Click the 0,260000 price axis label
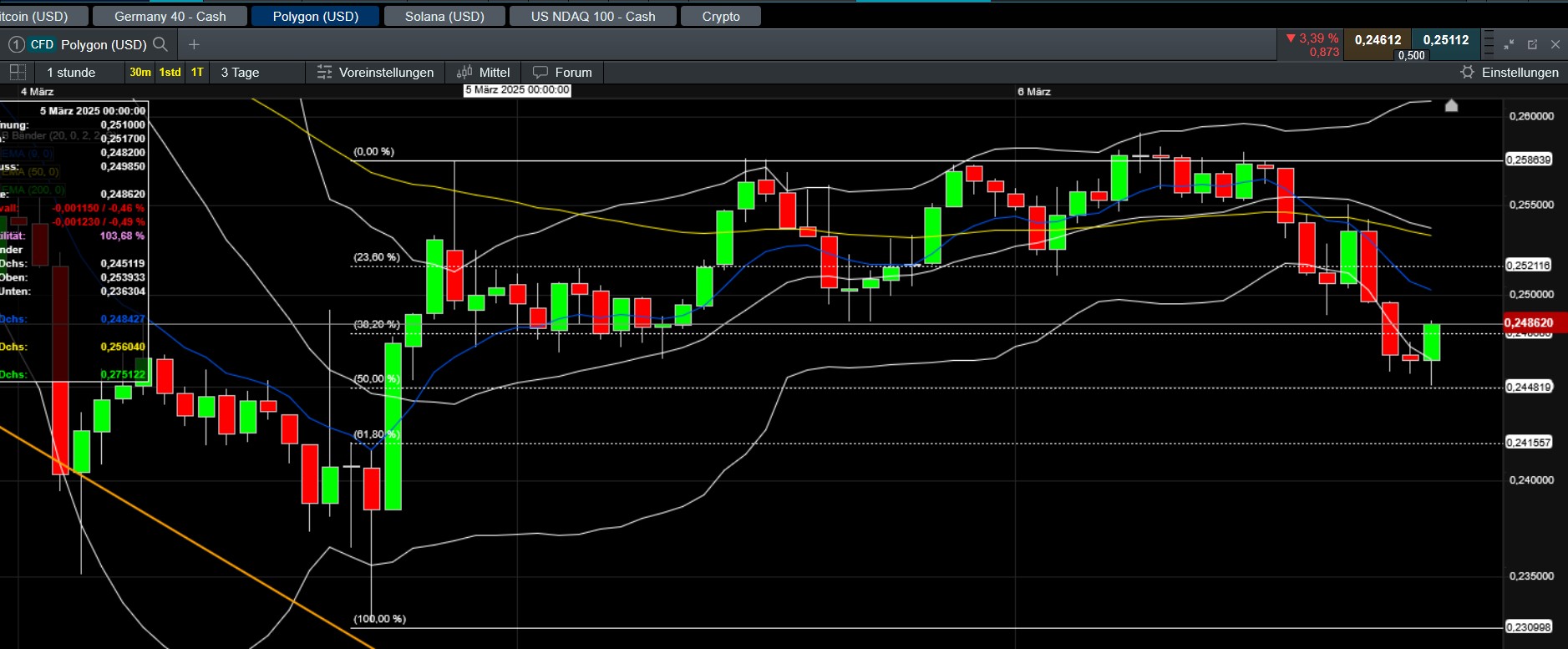The width and height of the screenshot is (1568, 649). [1531, 116]
